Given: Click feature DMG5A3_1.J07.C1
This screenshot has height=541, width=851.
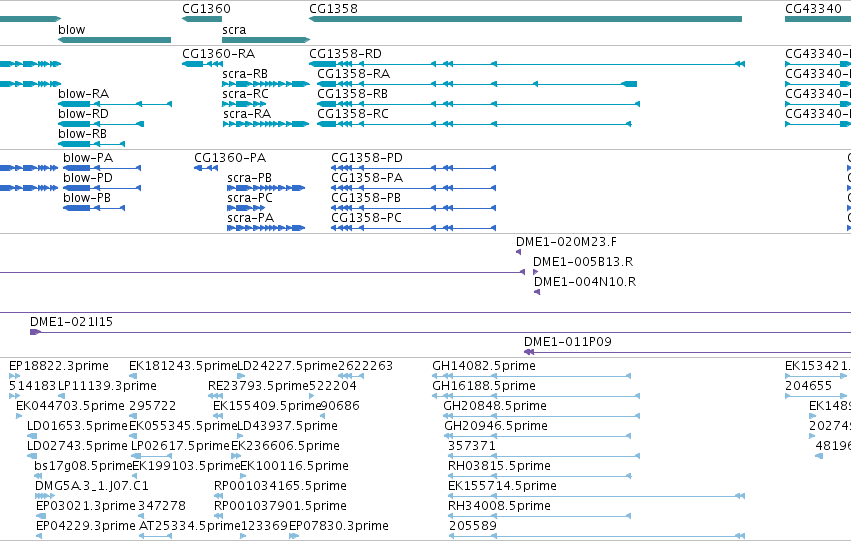Looking at the screenshot, I should [92, 486].
